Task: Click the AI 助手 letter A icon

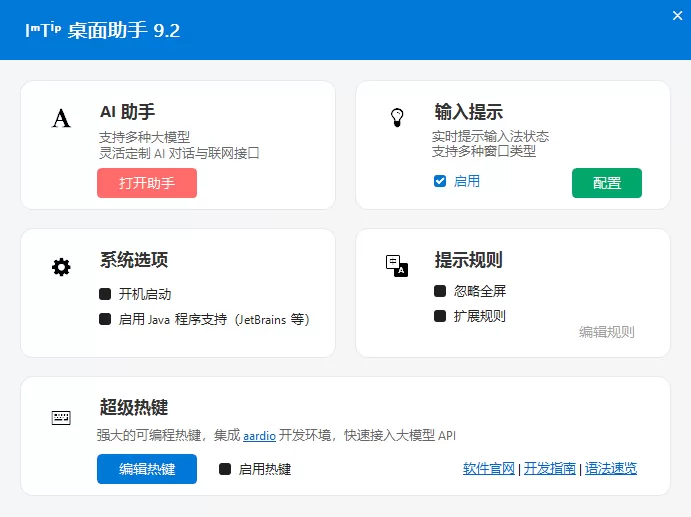Action: coord(61,118)
